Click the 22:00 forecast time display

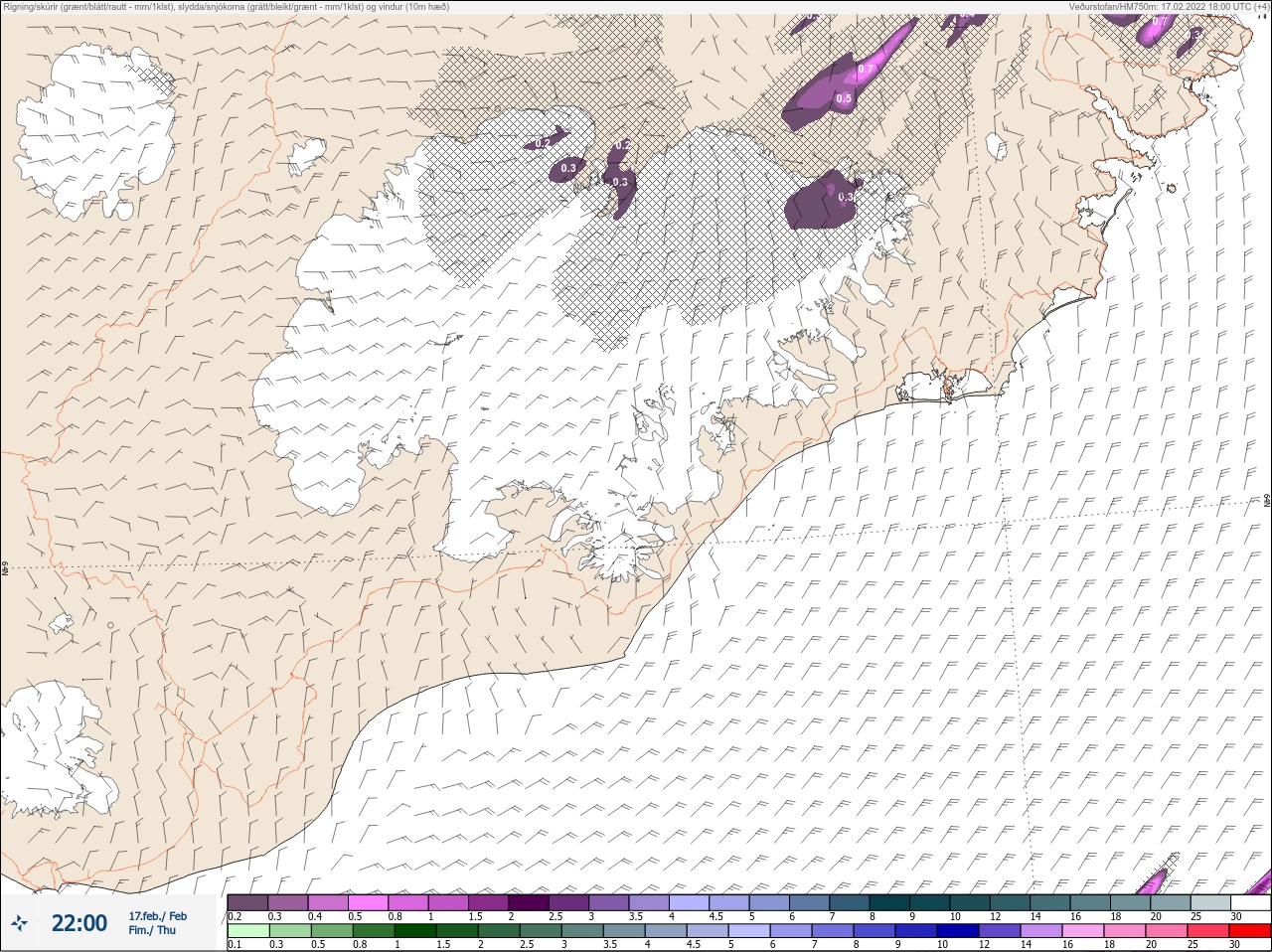pos(79,922)
